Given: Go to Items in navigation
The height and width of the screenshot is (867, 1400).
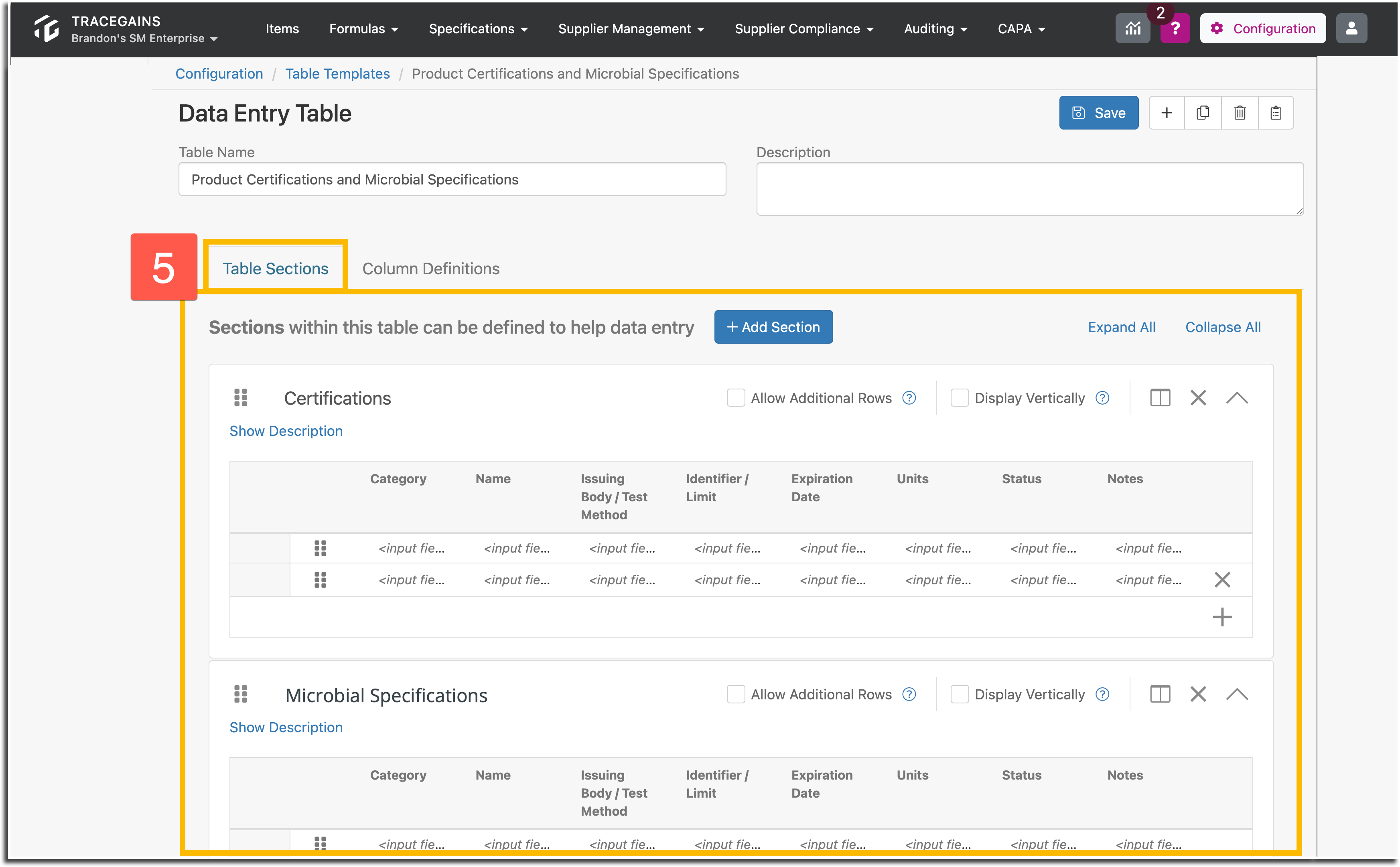Looking at the screenshot, I should click(282, 28).
